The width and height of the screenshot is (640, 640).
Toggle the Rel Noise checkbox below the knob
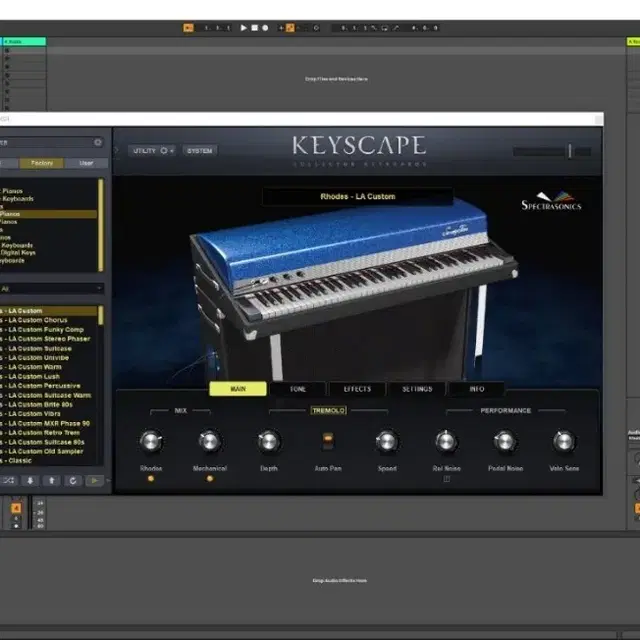point(446,479)
